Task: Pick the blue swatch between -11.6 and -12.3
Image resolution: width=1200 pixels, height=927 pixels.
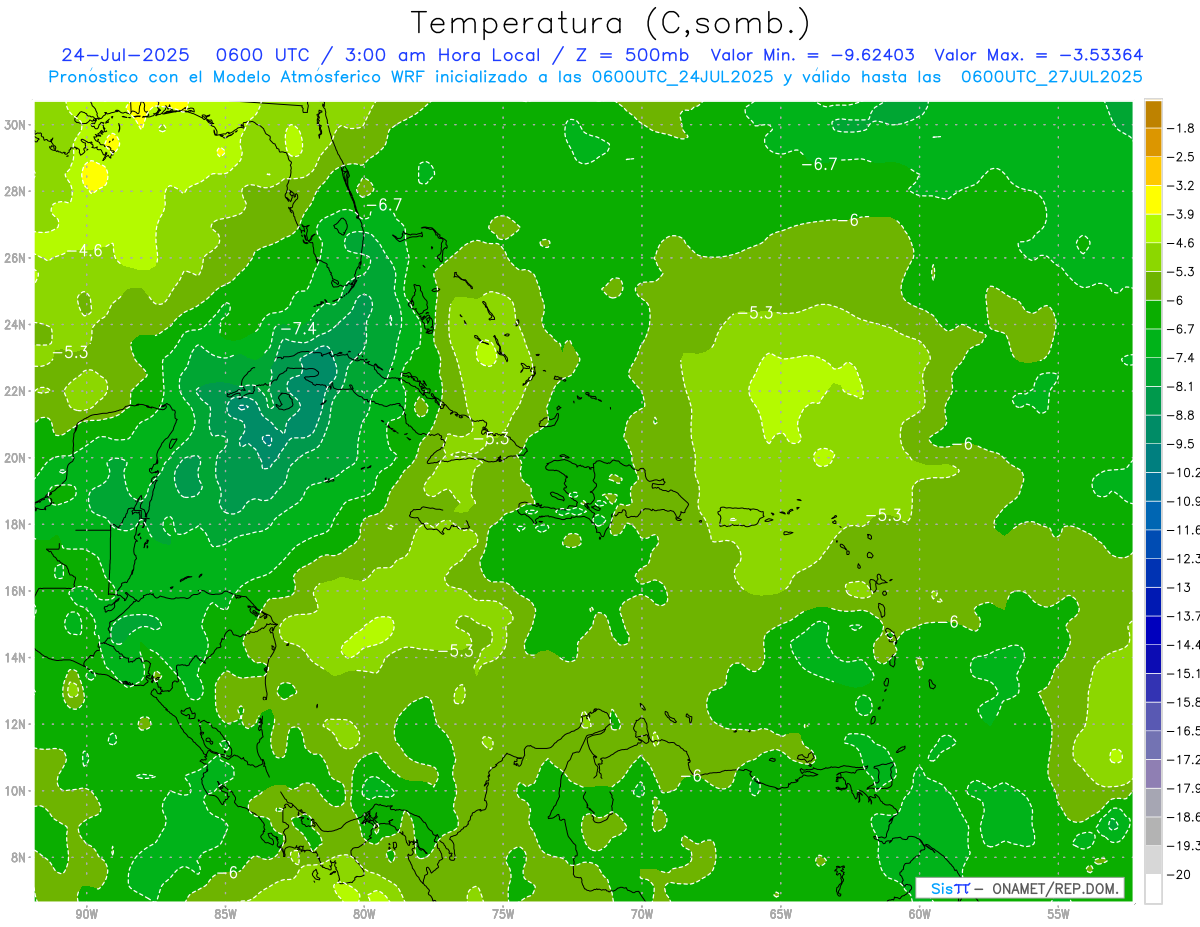Action: [1153, 544]
